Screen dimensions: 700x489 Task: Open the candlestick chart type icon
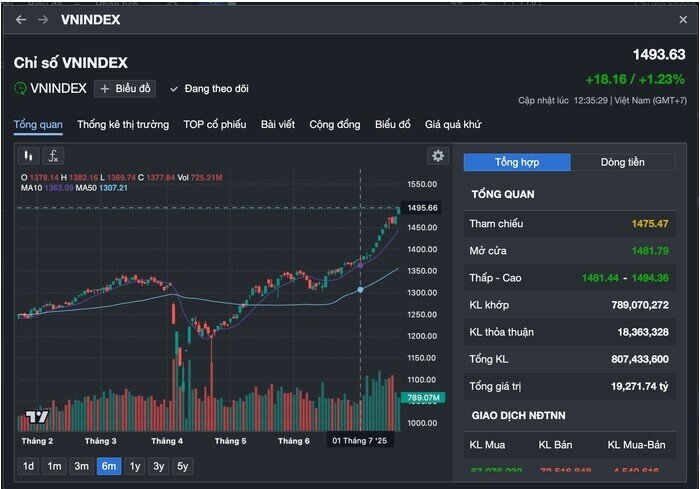[x=29, y=156]
